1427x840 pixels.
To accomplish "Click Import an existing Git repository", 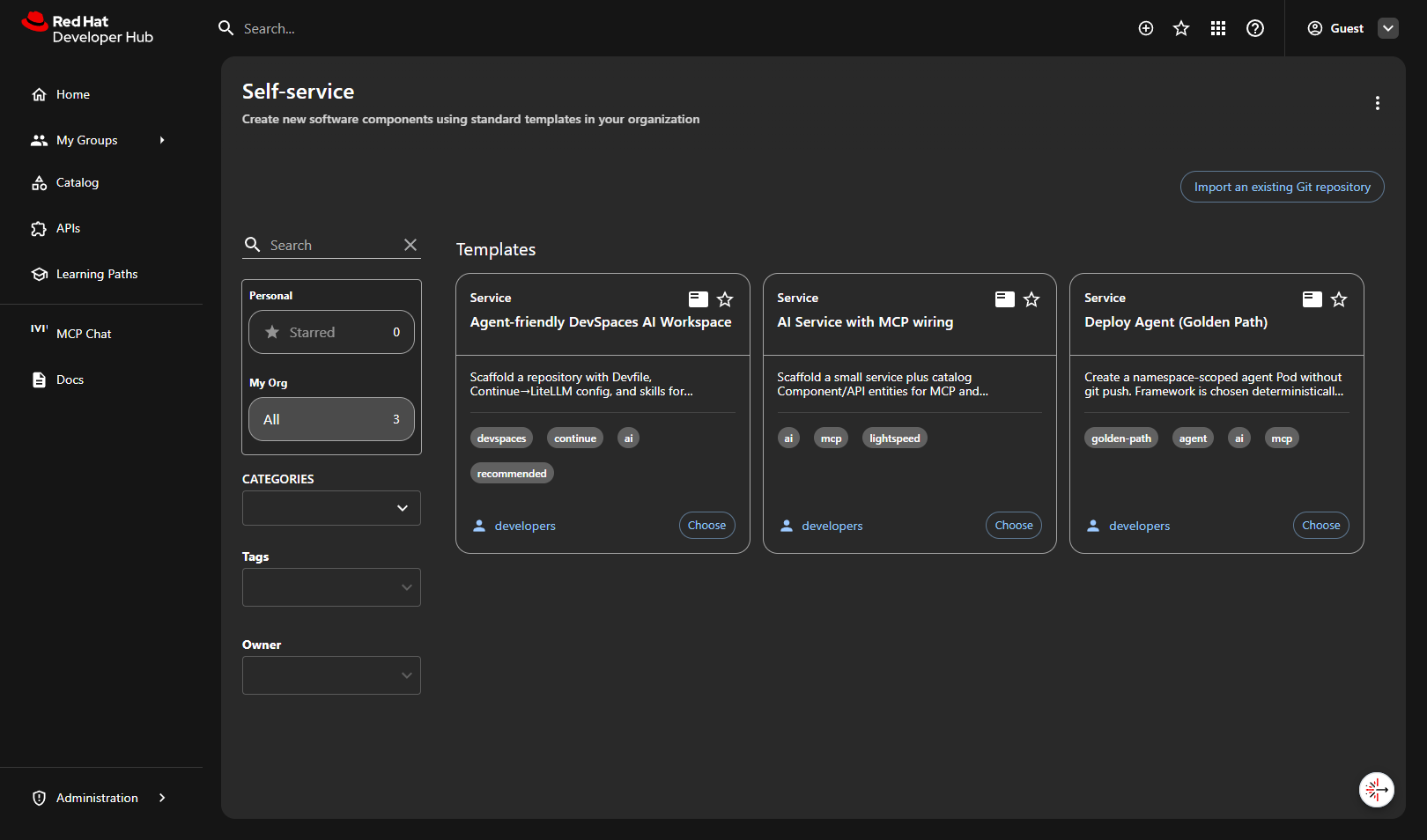I will pos(1282,187).
